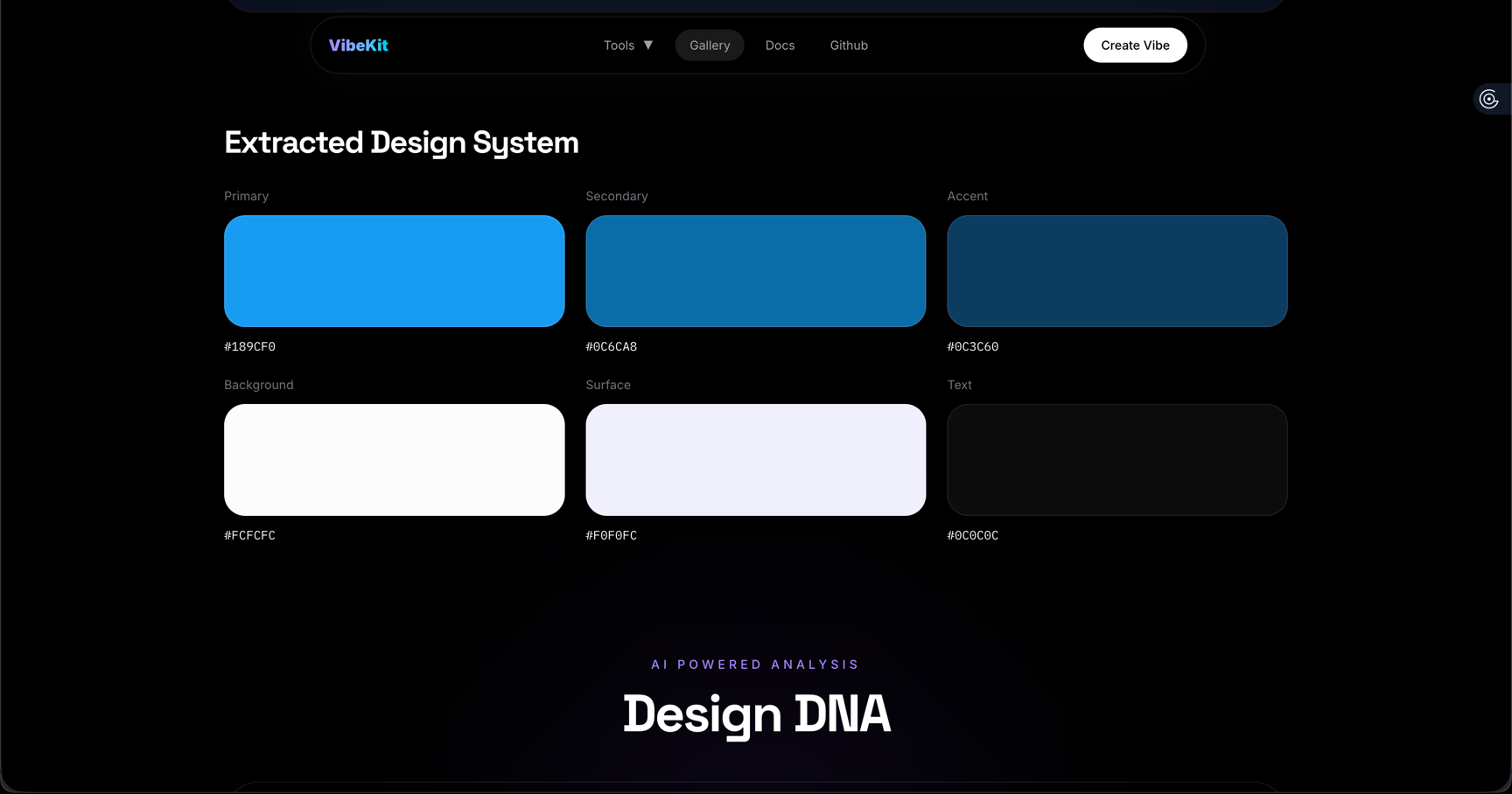Open the Github link
This screenshot has height=794, width=1512.
pyautogui.click(x=849, y=45)
